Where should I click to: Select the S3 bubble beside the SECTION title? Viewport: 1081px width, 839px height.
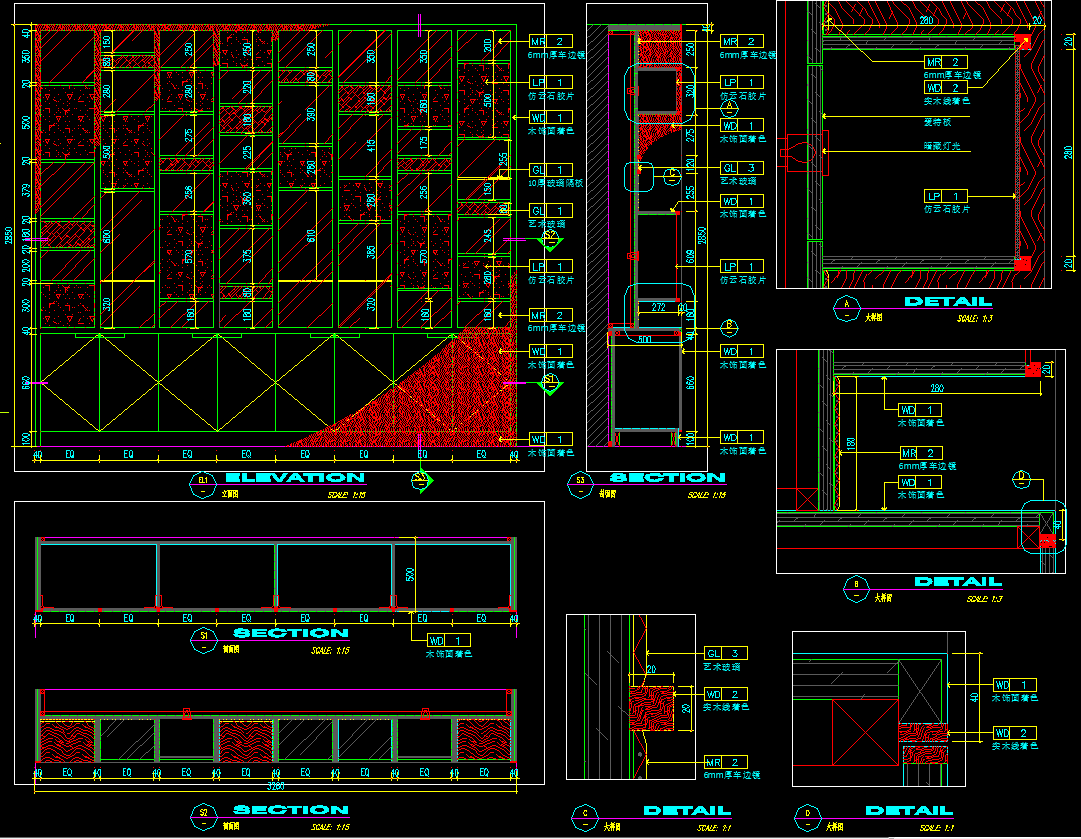click(580, 481)
